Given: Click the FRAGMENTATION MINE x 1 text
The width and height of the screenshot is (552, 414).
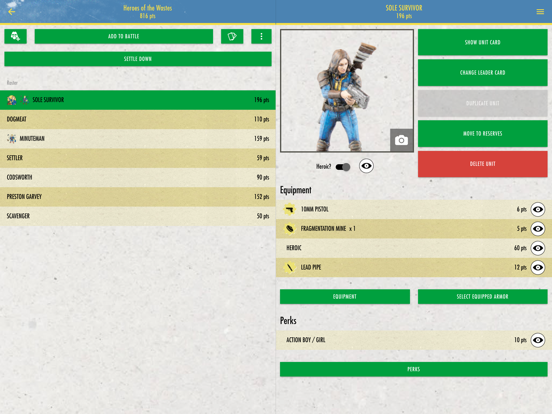Looking at the screenshot, I should tap(328, 229).
